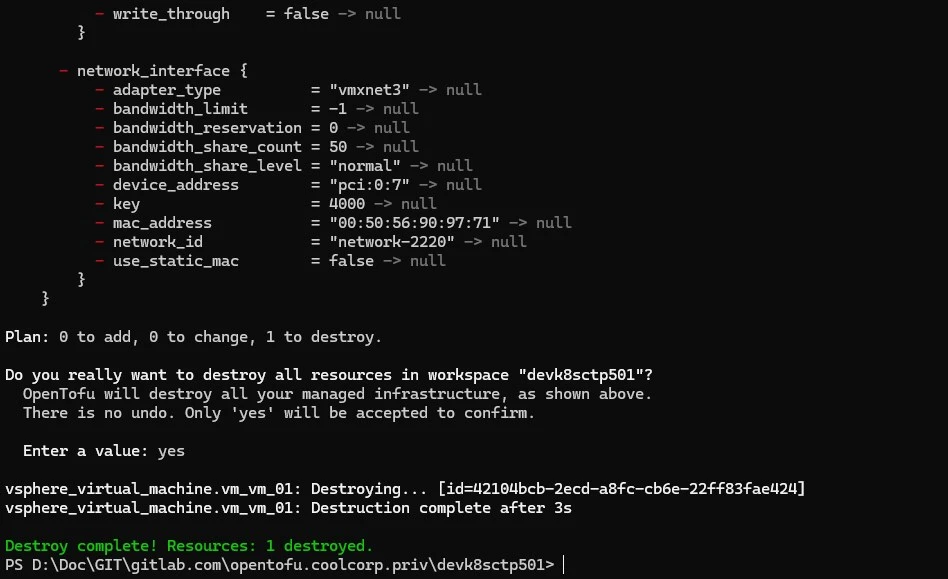948x579 pixels.
Task: Click "There is no undo" warning line
Action: [x=279, y=413]
